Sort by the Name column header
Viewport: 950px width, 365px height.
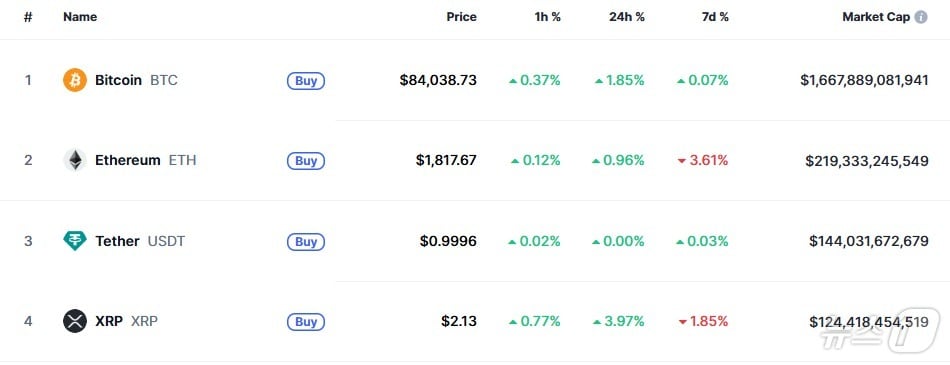(x=80, y=17)
